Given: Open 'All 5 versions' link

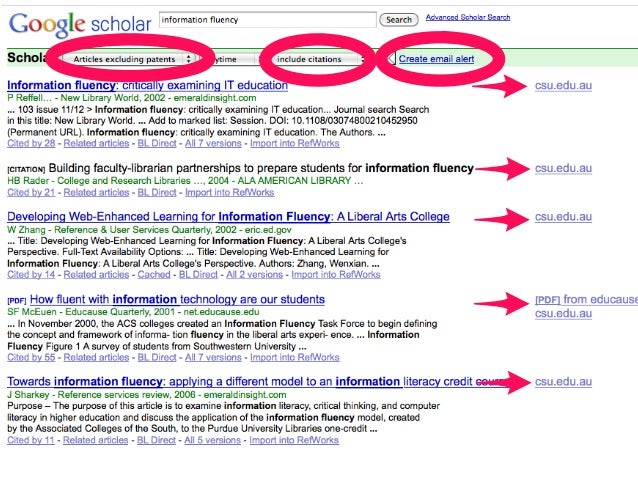Looking at the screenshot, I should pos(212,440).
